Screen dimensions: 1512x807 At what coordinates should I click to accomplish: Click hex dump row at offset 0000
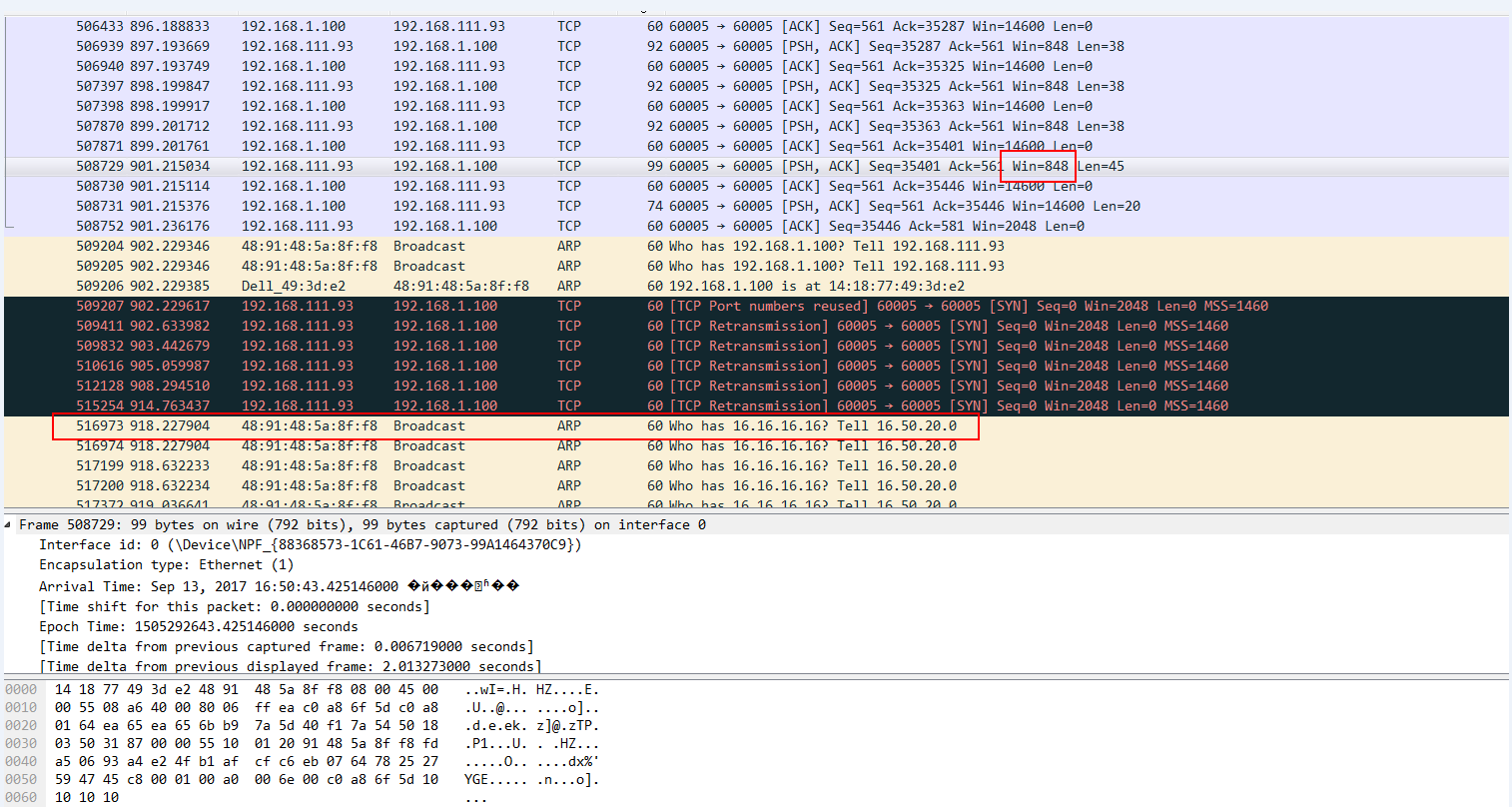pyautogui.click(x=303, y=689)
